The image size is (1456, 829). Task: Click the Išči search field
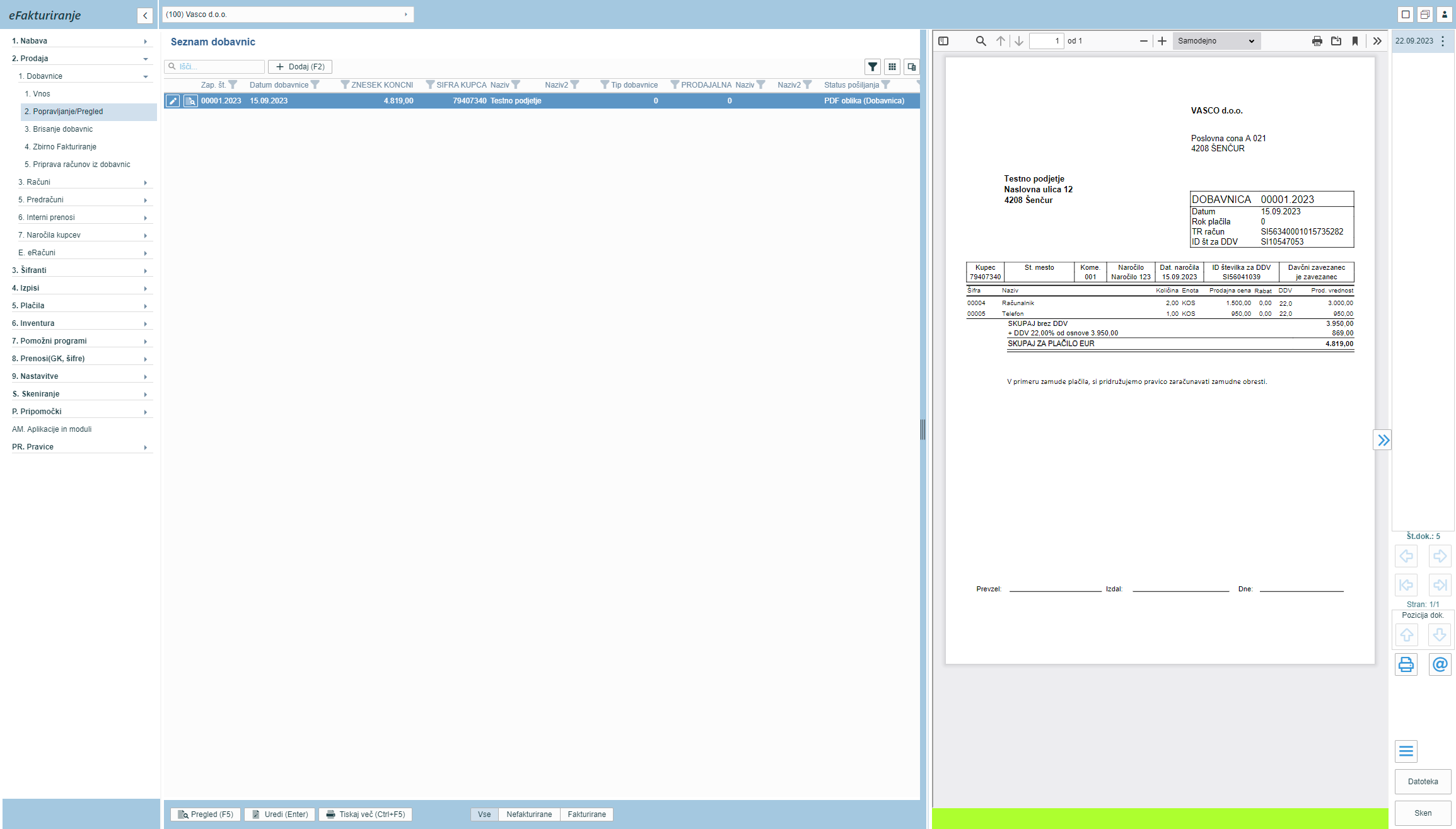[214, 67]
